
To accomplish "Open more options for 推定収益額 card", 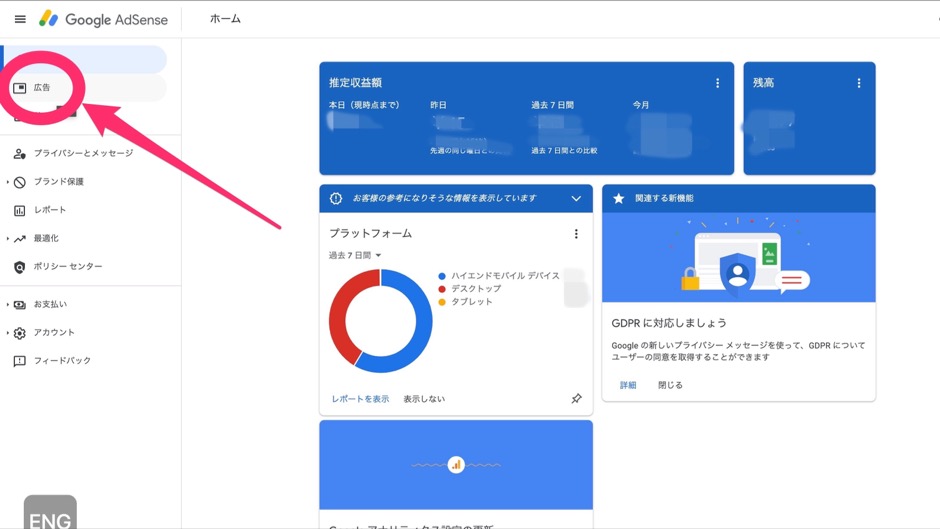I will [717, 83].
